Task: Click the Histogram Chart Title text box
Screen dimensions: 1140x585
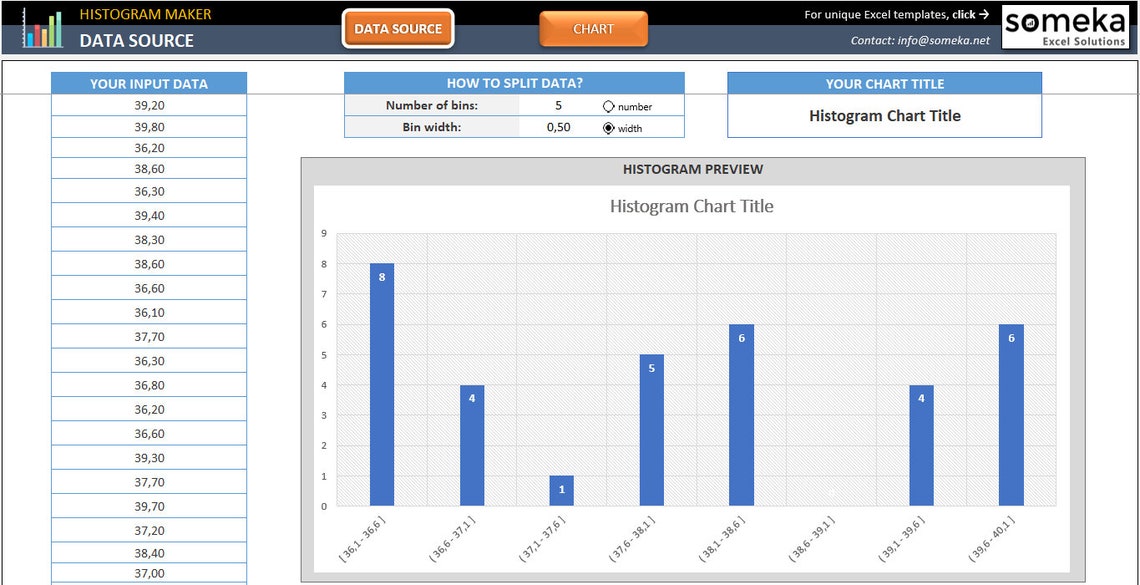Action: coord(884,115)
